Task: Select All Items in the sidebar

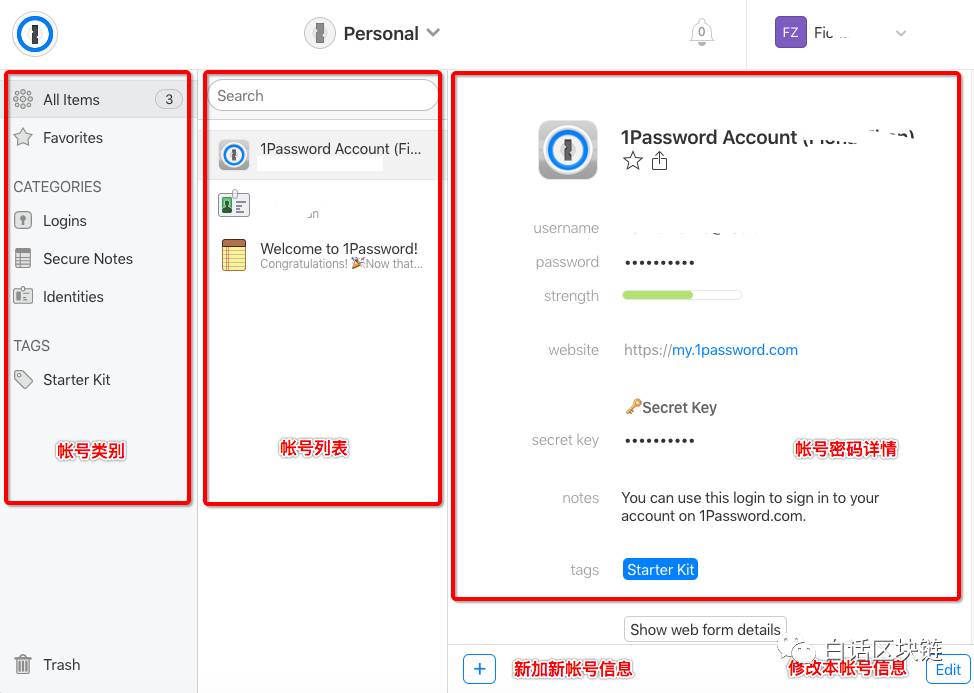Action: click(x=98, y=99)
